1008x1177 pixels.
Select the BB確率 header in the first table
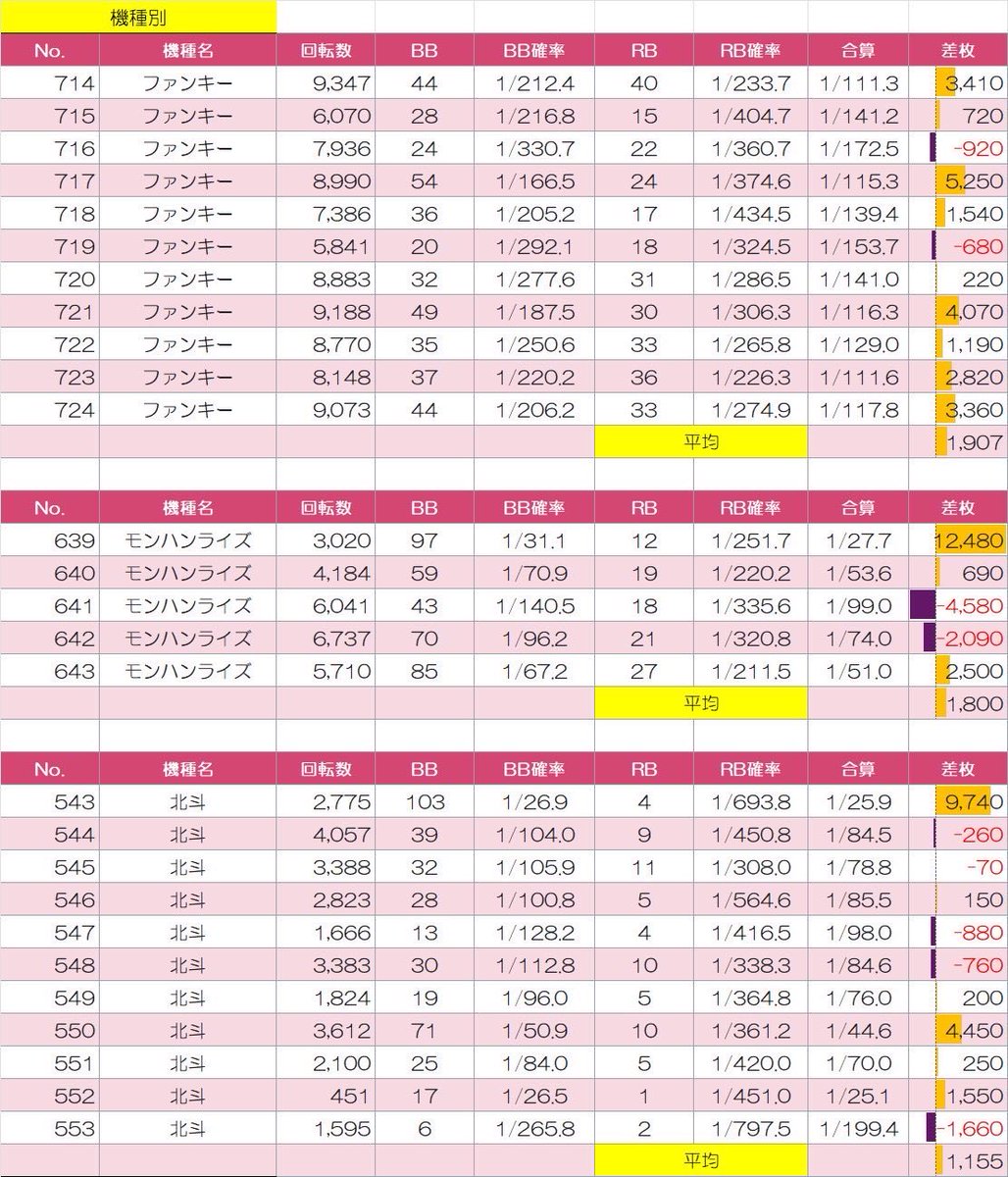pos(534,50)
